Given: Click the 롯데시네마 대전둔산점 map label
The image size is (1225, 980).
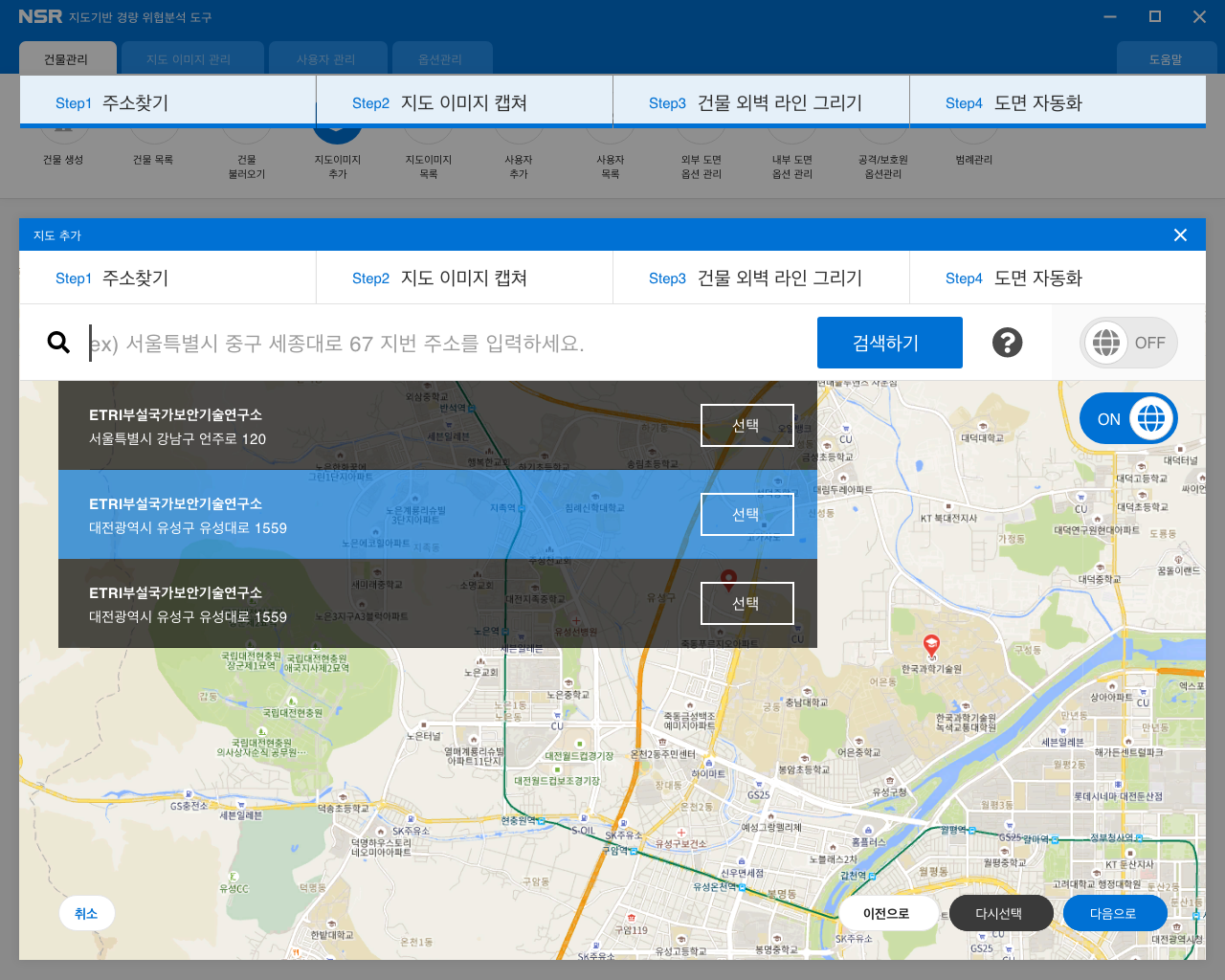Looking at the screenshot, I should tap(1118, 796).
